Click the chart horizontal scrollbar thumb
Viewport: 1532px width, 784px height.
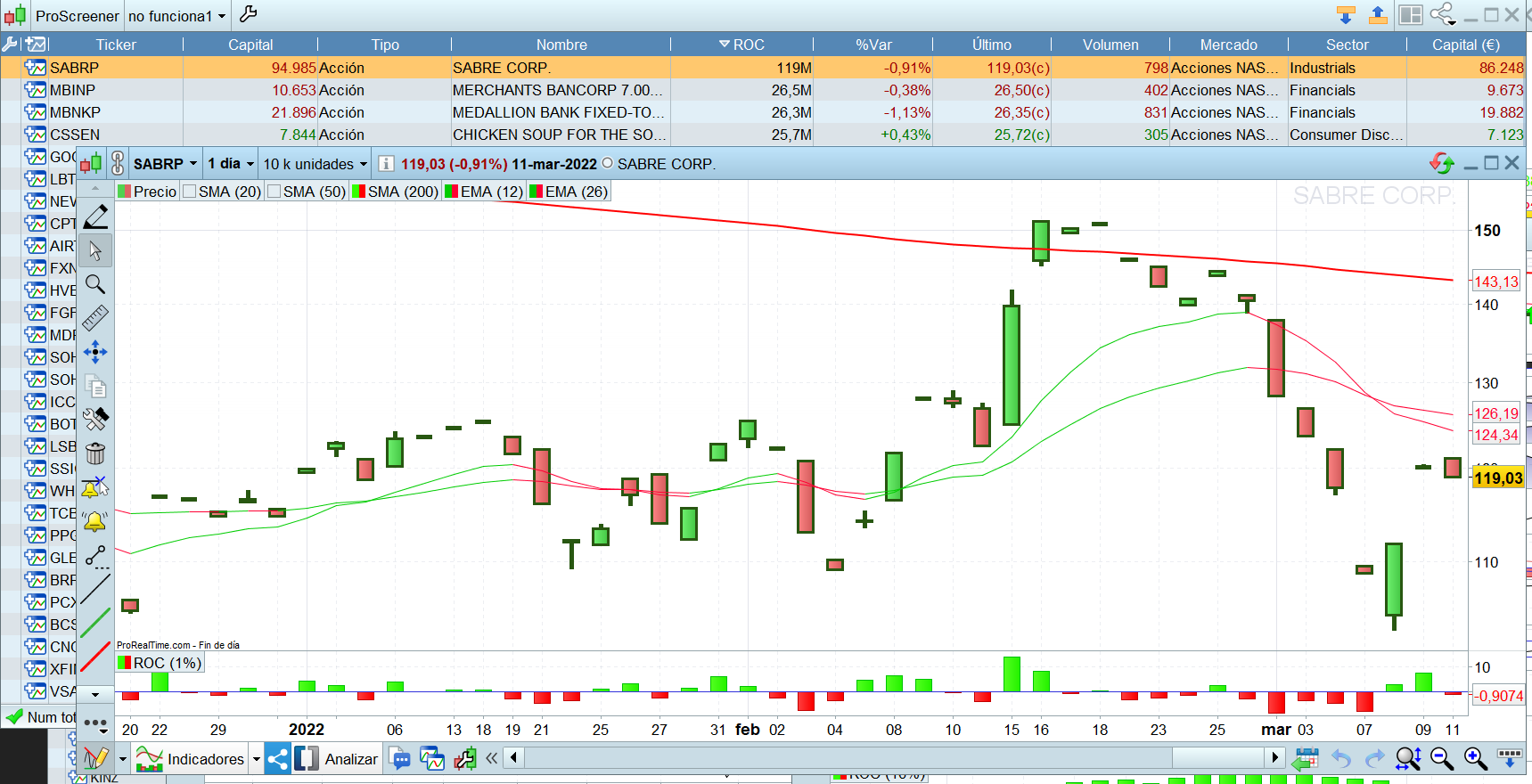[x=1218, y=758]
